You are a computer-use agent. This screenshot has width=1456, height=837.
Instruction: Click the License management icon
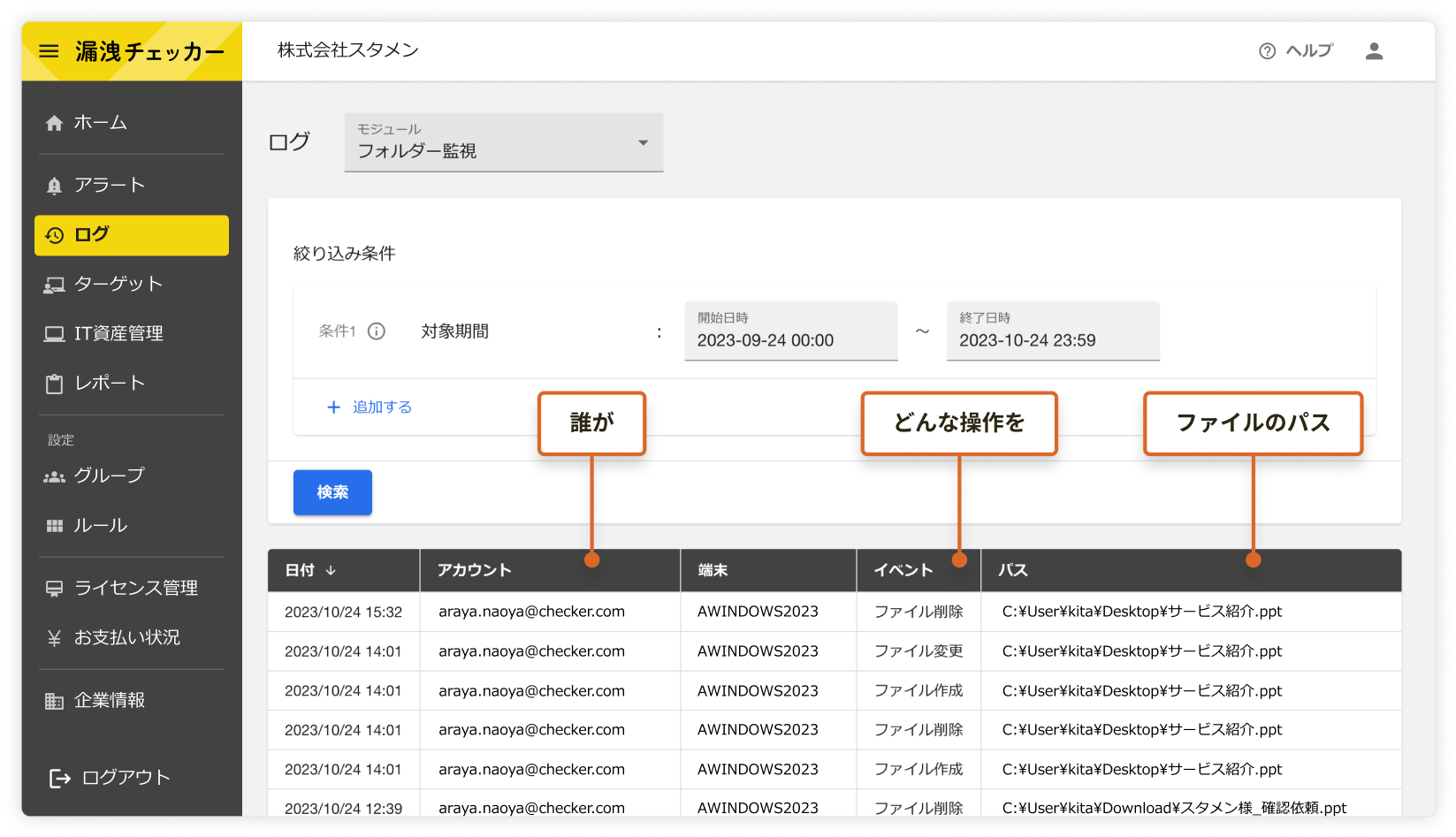coord(54,589)
